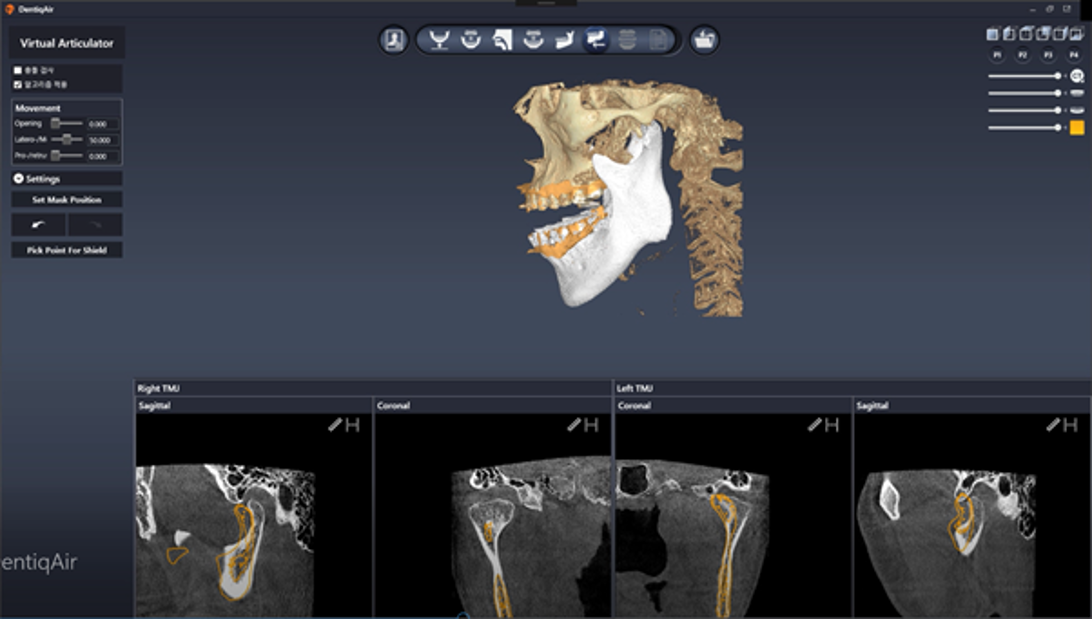
Task: Click pencil icon in Right TMJ Sagittal view
Action: [335, 425]
